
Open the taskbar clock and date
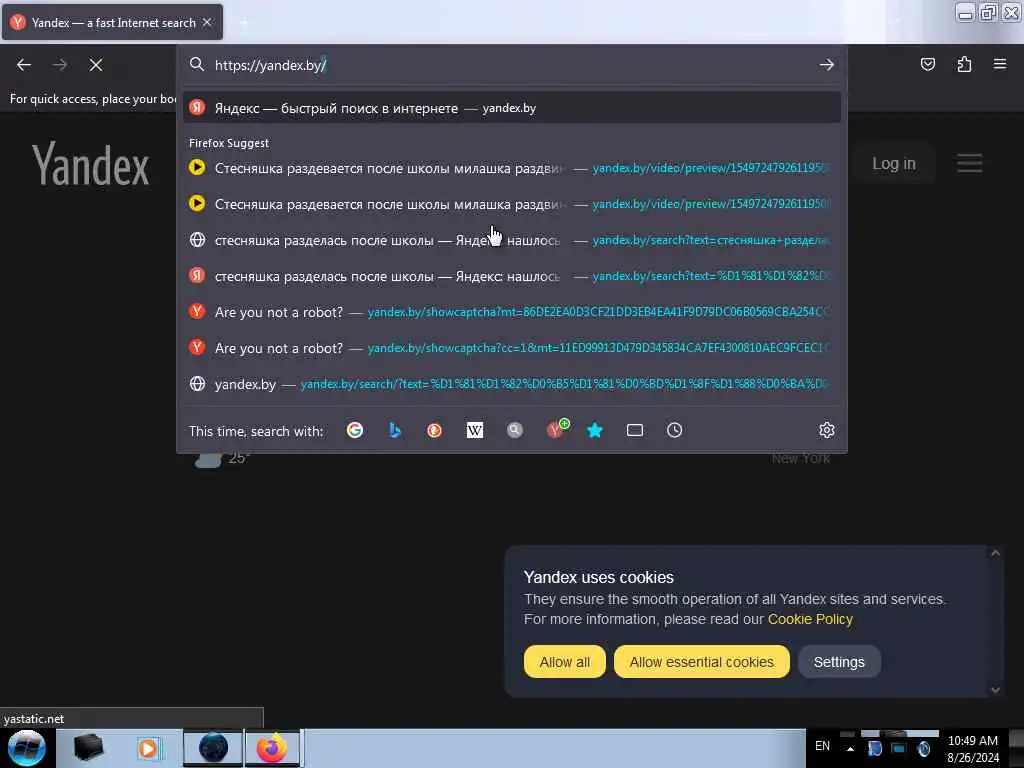(x=973, y=749)
